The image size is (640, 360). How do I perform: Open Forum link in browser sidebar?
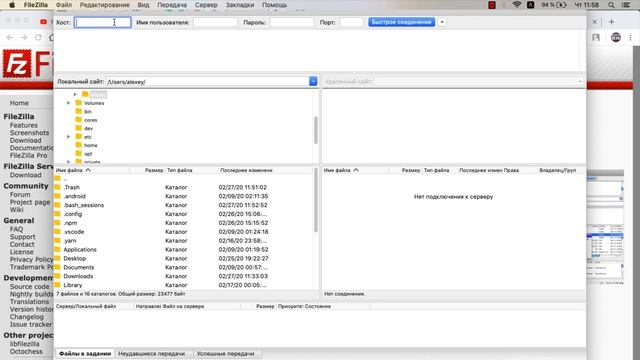[x=20, y=195]
